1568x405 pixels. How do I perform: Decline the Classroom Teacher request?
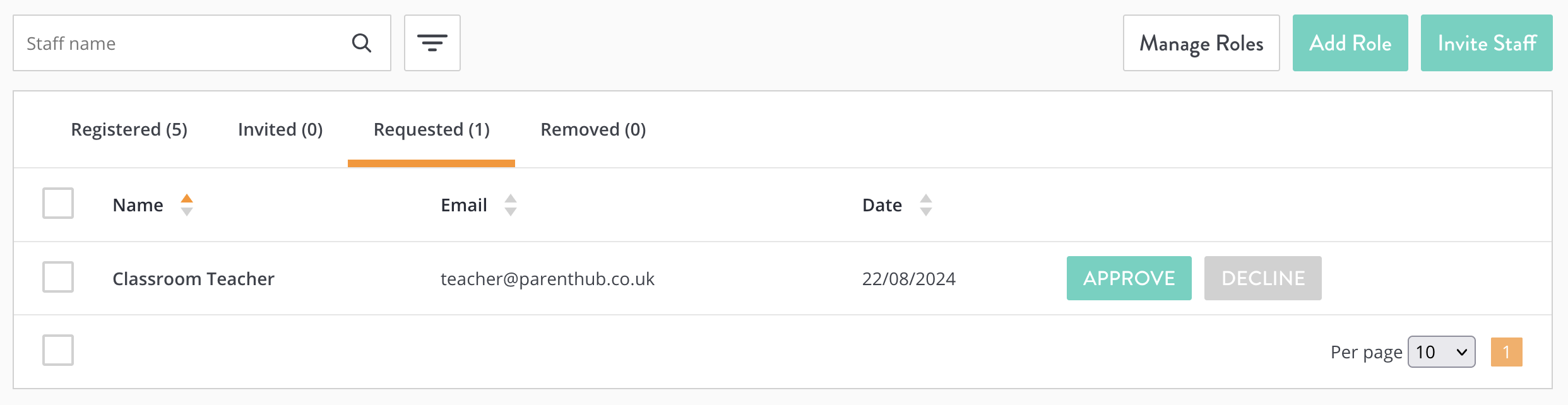tap(1263, 278)
